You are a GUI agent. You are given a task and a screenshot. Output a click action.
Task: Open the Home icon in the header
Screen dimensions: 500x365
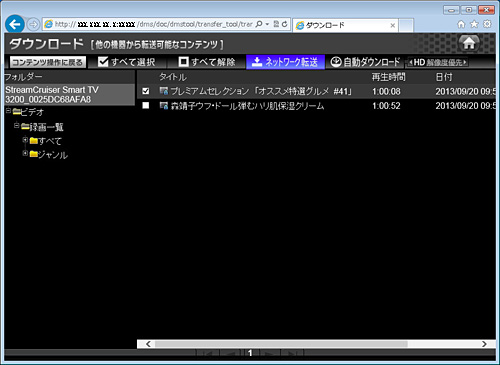coord(469,43)
